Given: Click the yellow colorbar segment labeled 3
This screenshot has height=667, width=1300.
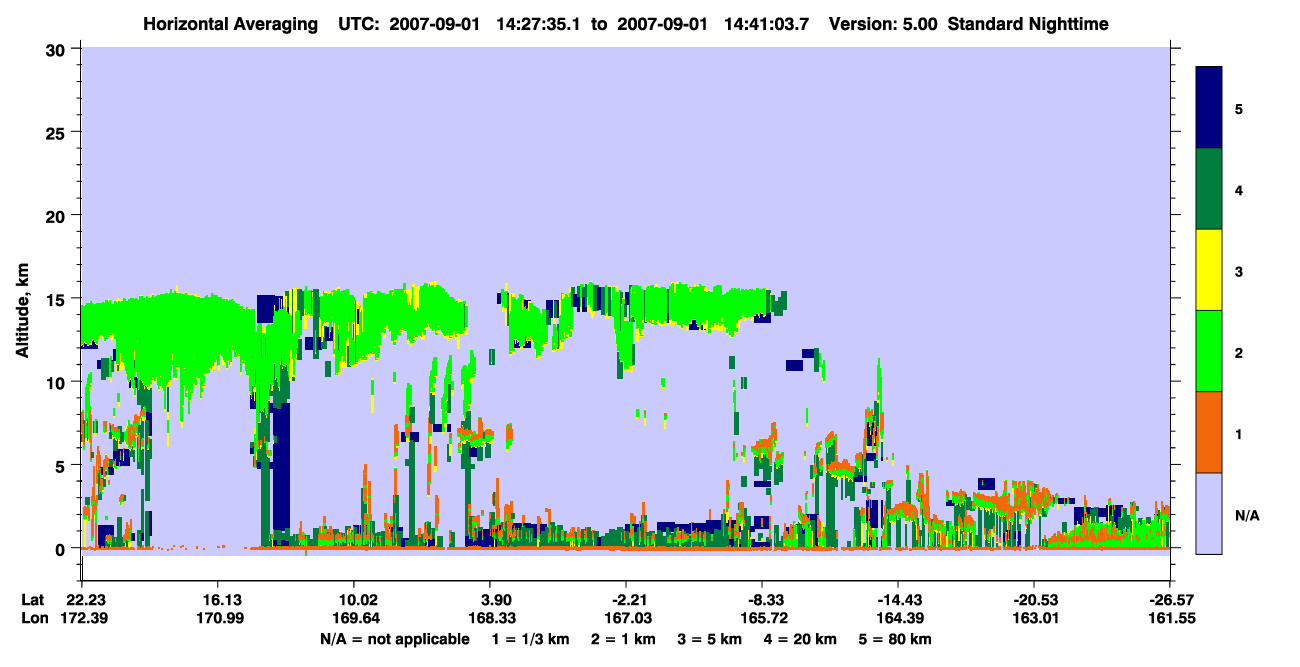Looking at the screenshot, I should (x=1209, y=270).
